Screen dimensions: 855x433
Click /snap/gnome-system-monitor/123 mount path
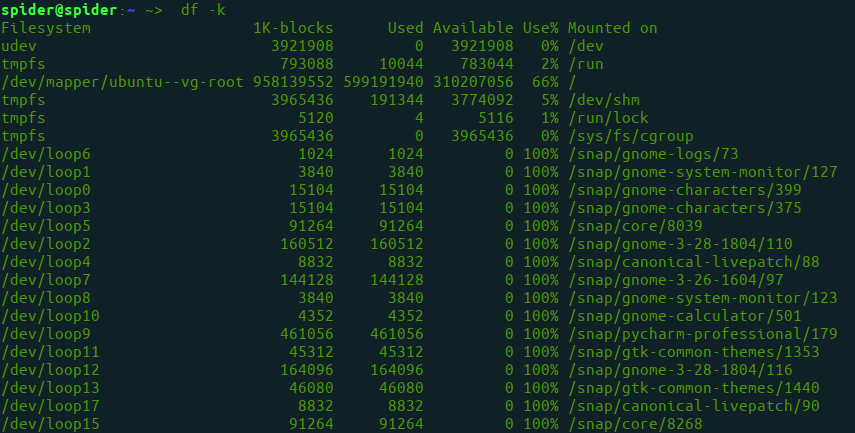click(x=703, y=298)
